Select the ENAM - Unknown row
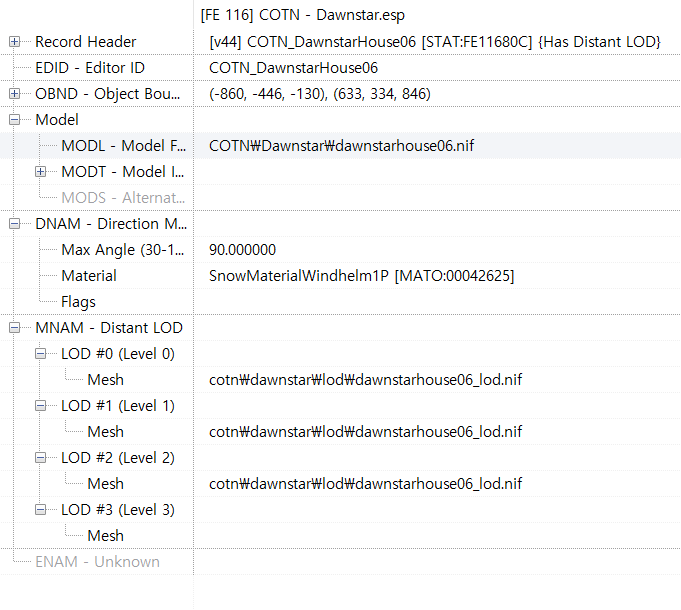Viewport: 681px width, 610px height. click(97, 562)
